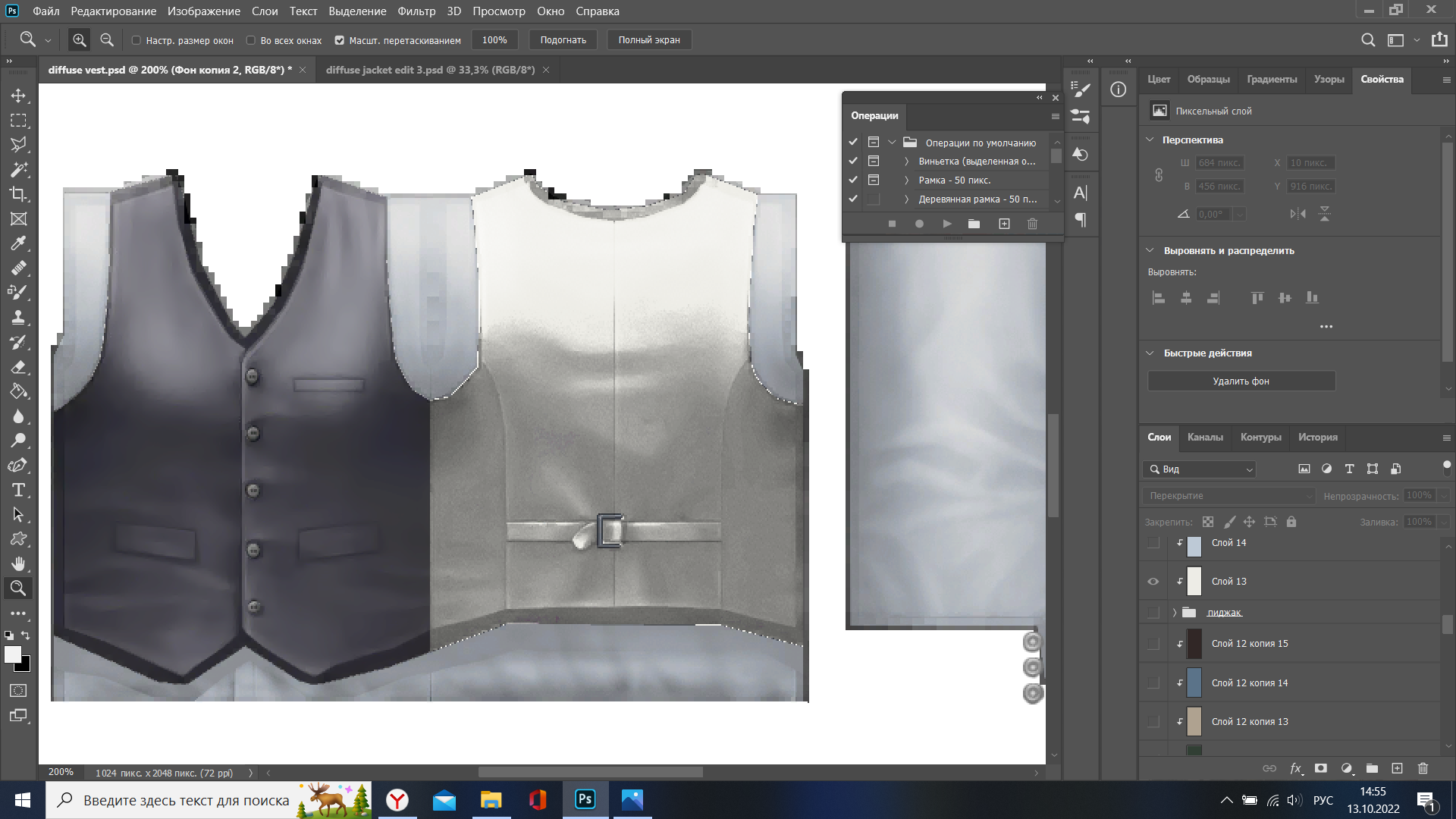Screen dimensions: 1456x819
Task: Click the foreground color swatch
Action: coord(13,655)
